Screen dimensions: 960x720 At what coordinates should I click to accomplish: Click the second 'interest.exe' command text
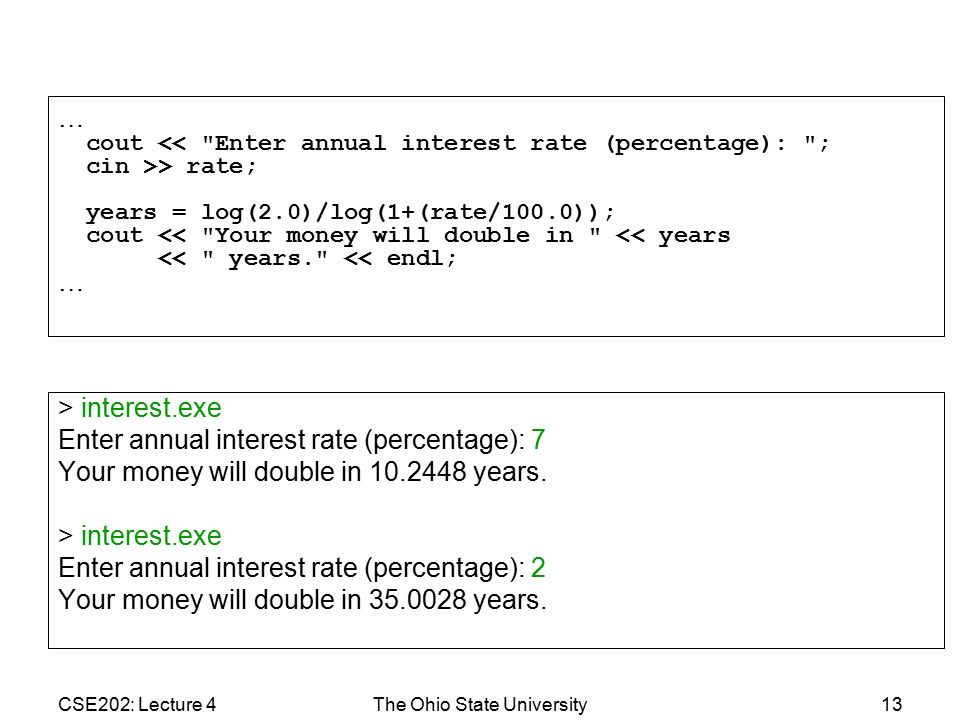coord(151,536)
